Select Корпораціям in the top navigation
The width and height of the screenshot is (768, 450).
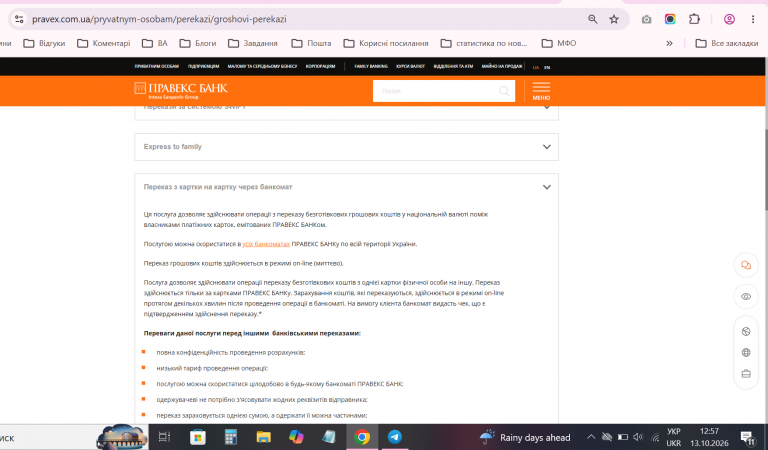pos(320,66)
